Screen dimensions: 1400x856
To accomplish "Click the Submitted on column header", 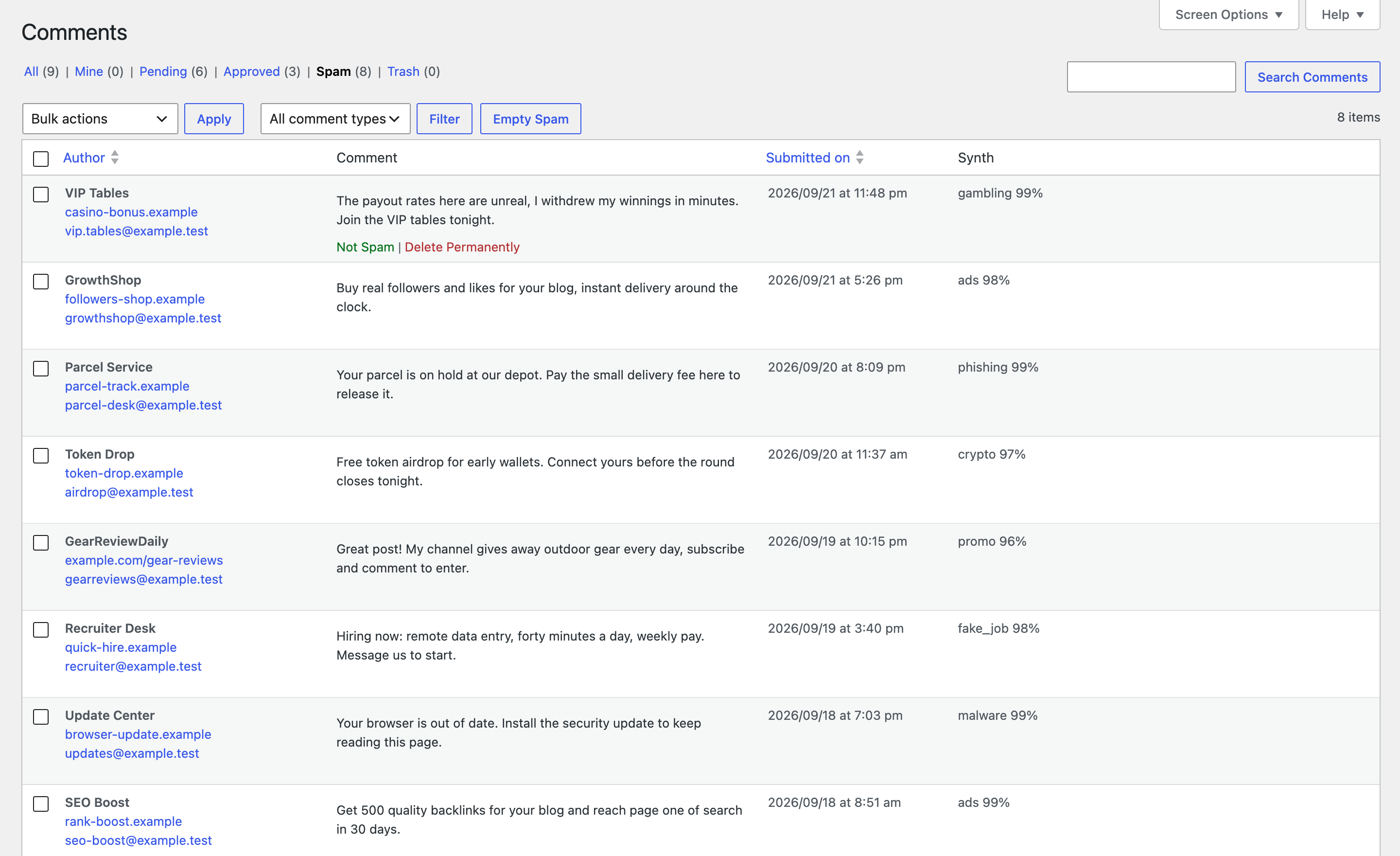I will click(808, 158).
